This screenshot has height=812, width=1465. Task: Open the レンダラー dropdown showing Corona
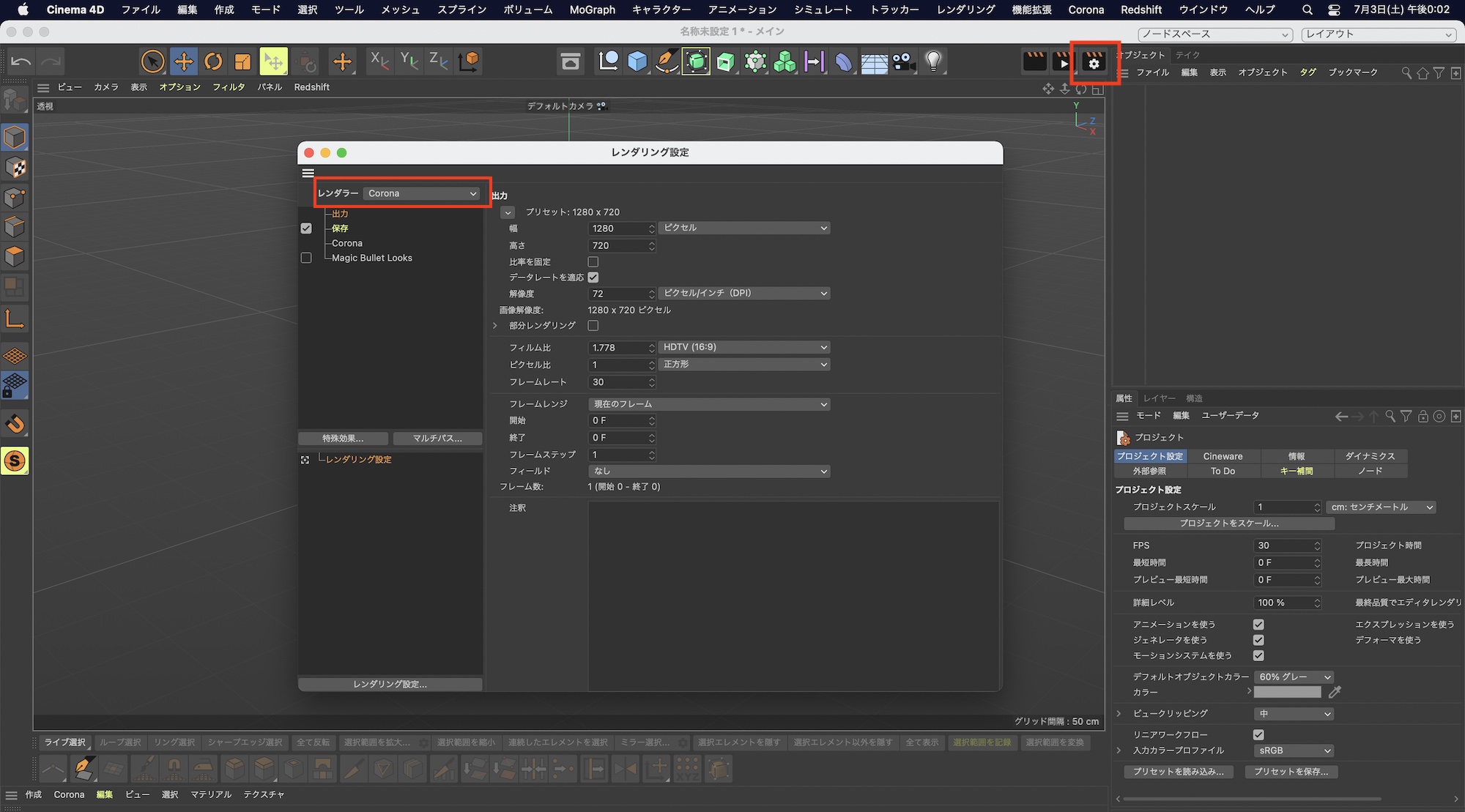[422, 193]
